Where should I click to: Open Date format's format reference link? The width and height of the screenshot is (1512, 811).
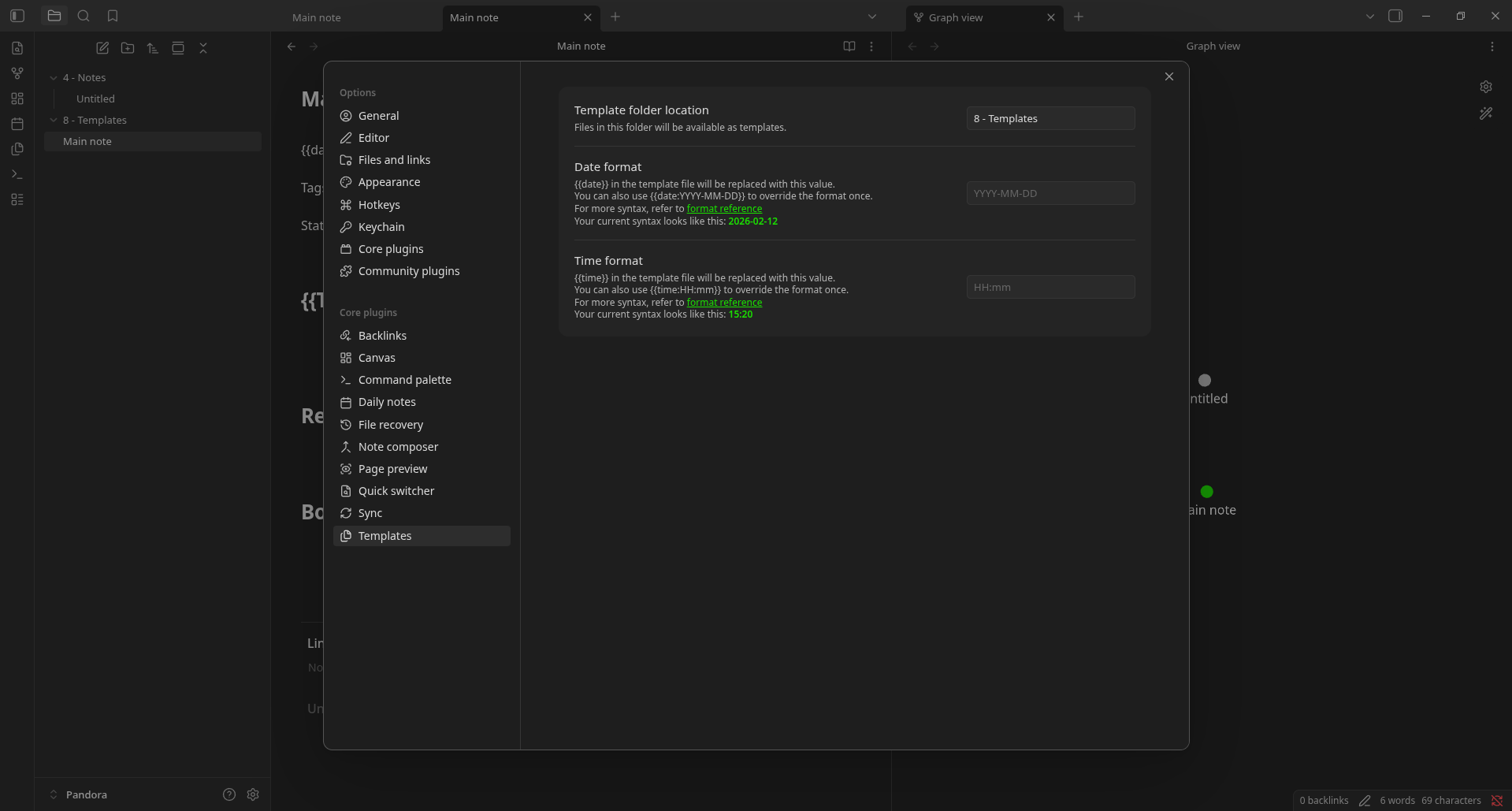[x=724, y=209]
